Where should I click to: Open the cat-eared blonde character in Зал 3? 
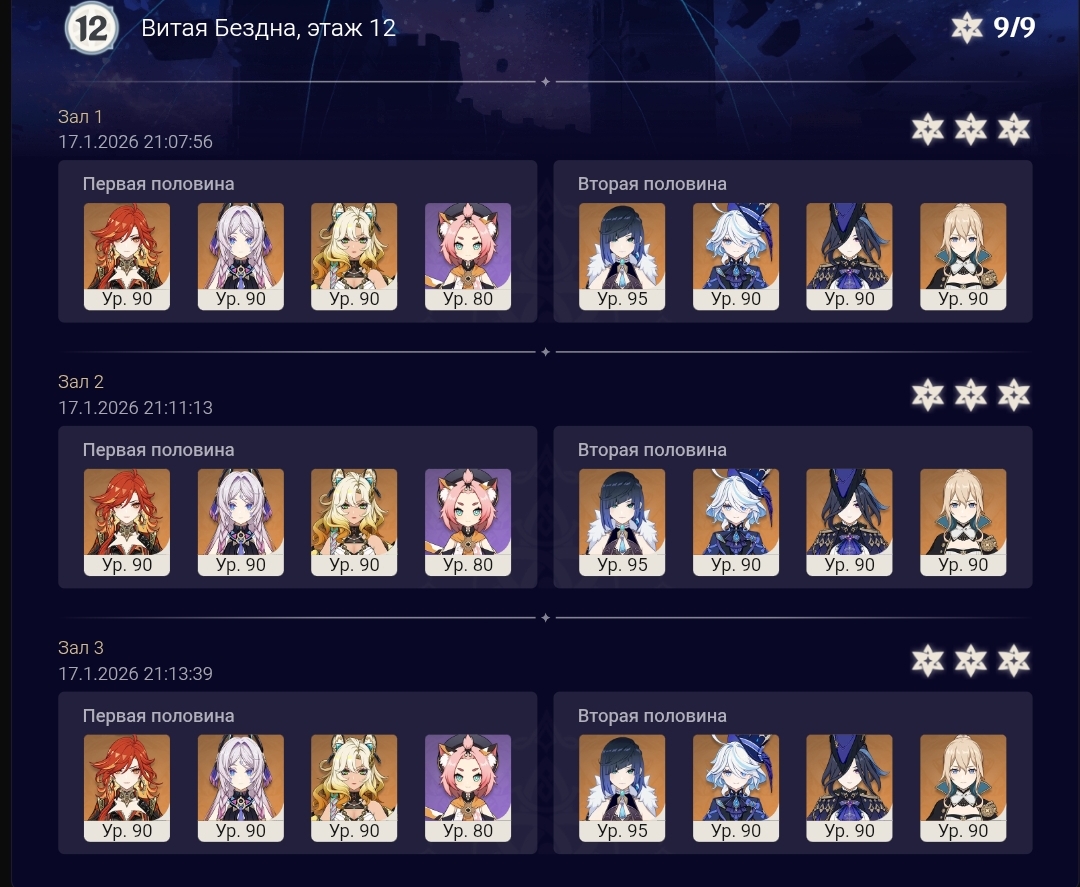354,788
